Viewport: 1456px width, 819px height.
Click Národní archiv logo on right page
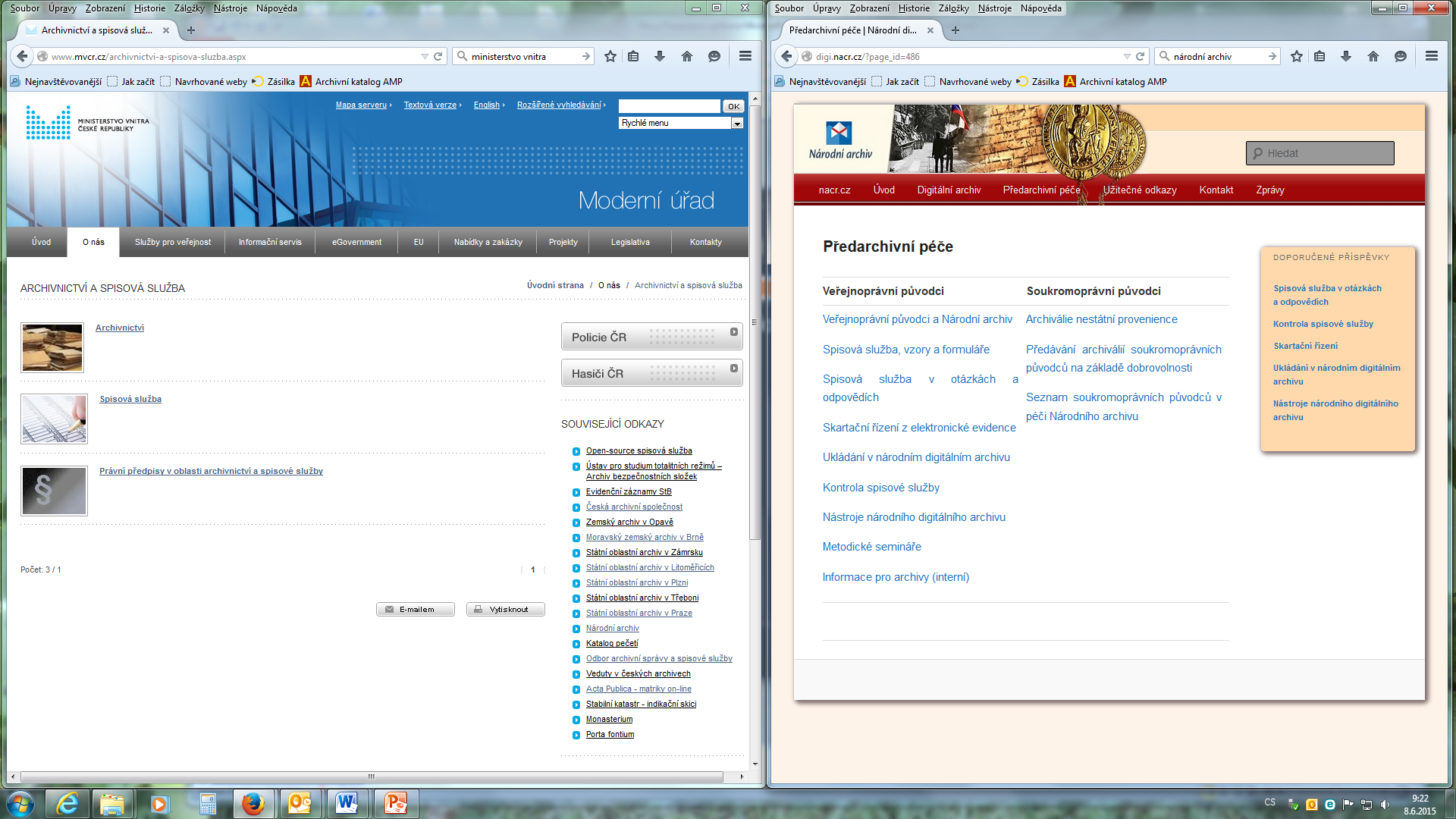coord(840,140)
